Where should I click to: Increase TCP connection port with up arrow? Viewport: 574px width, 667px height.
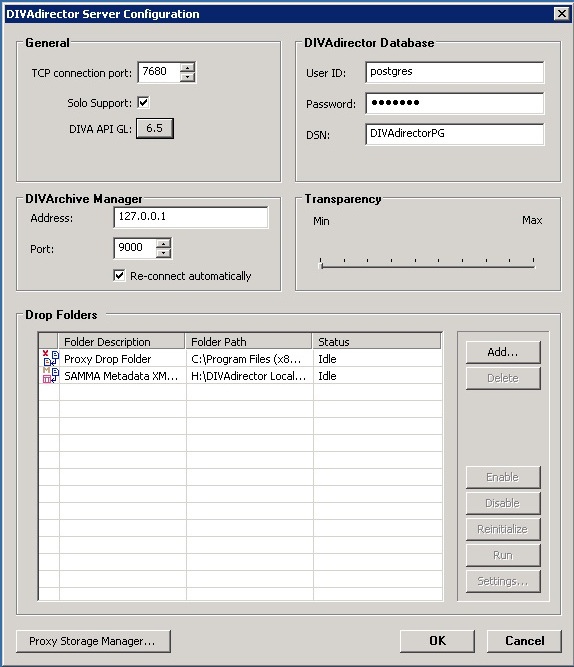point(187,68)
